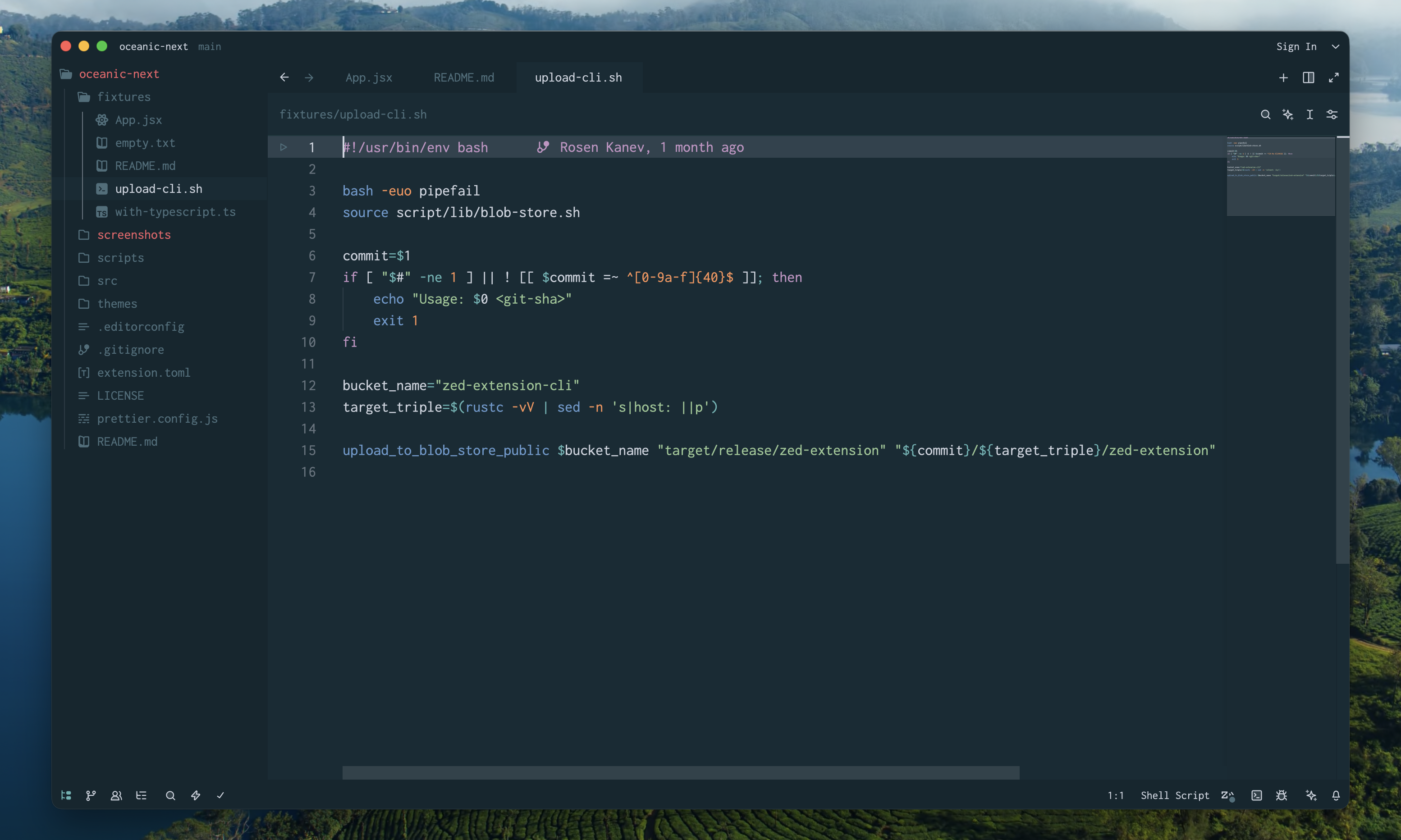Click the edit prediction Z icon
The width and height of the screenshot is (1401, 840).
tap(1227, 795)
